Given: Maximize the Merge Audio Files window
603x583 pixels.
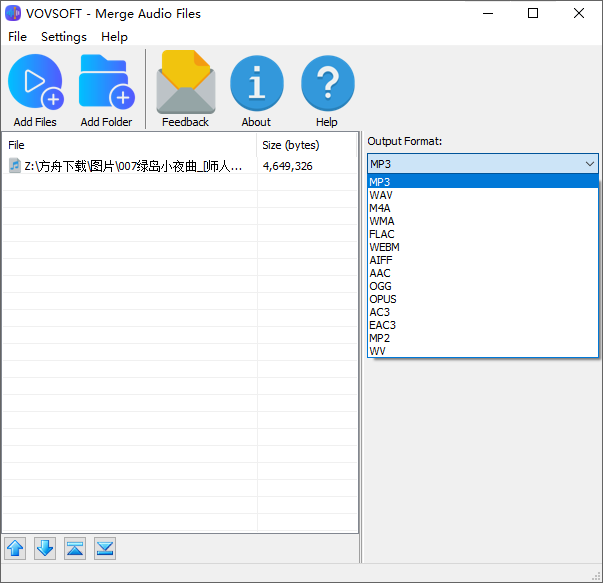Looking at the screenshot, I should pyautogui.click(x=533, y=13).
